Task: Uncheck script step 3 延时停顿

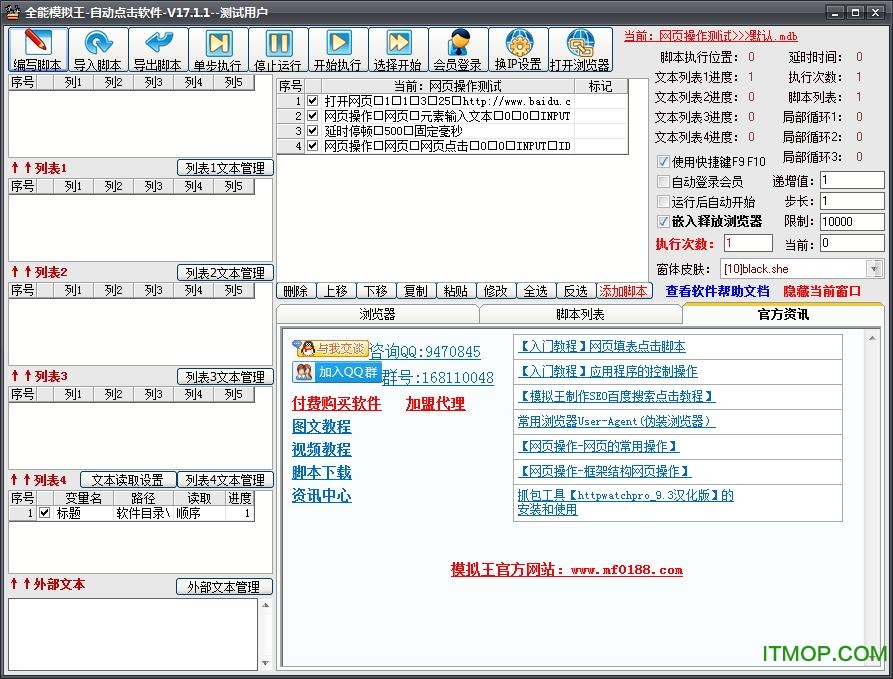Action: coord(312,130)
